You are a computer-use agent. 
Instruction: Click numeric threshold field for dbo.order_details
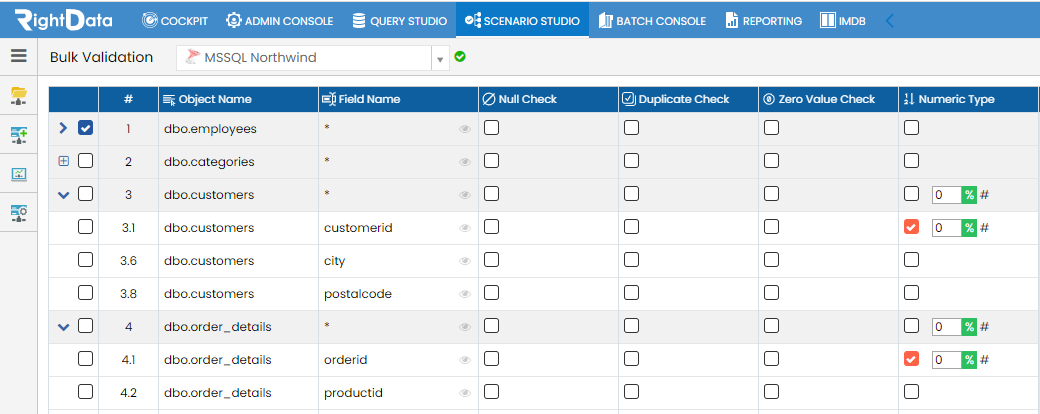pos(947,326)
